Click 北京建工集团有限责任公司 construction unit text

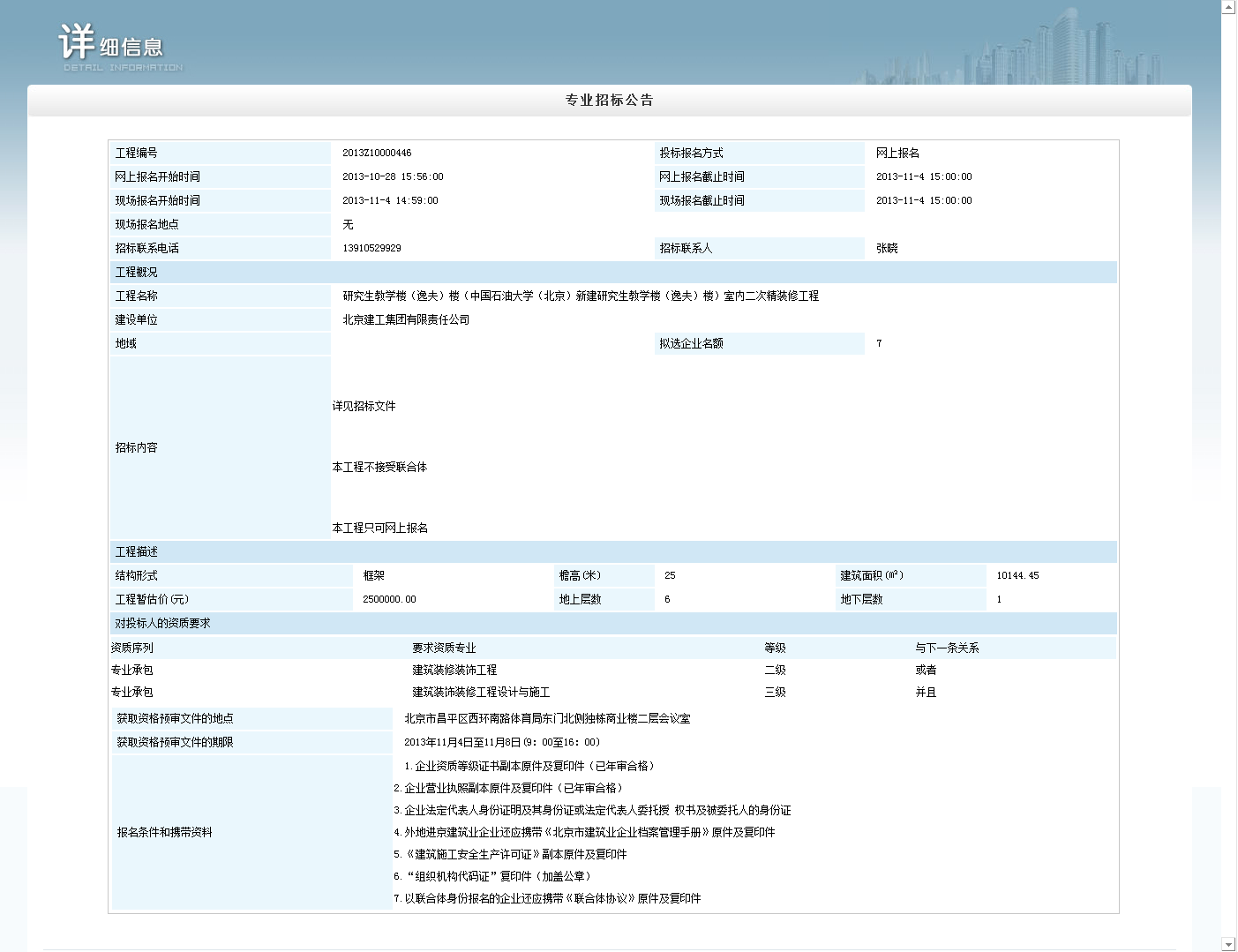click(x=406, y=320)
